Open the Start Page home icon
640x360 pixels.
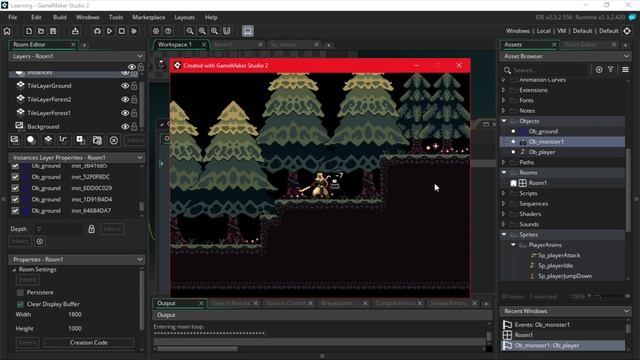click(7, 31)
